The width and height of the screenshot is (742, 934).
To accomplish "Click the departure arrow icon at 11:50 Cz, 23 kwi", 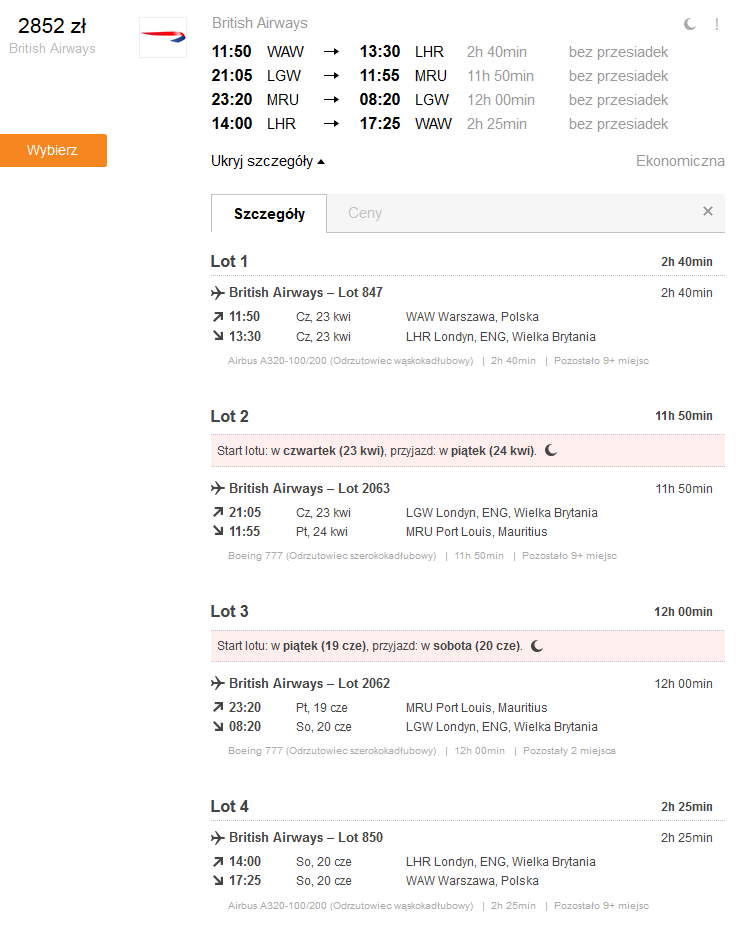I will click(x=218, y=316).
